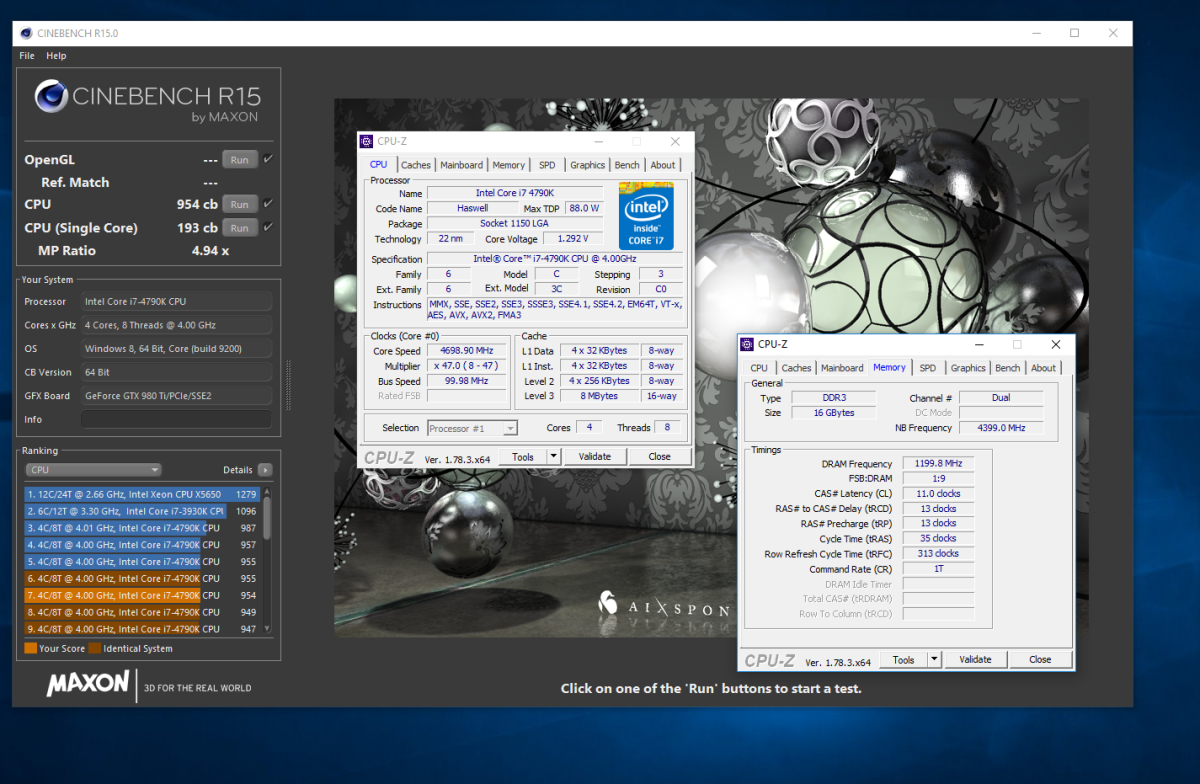Click the GFX Board field GeForce GTX 980 Ti

(x=177, y=395)
